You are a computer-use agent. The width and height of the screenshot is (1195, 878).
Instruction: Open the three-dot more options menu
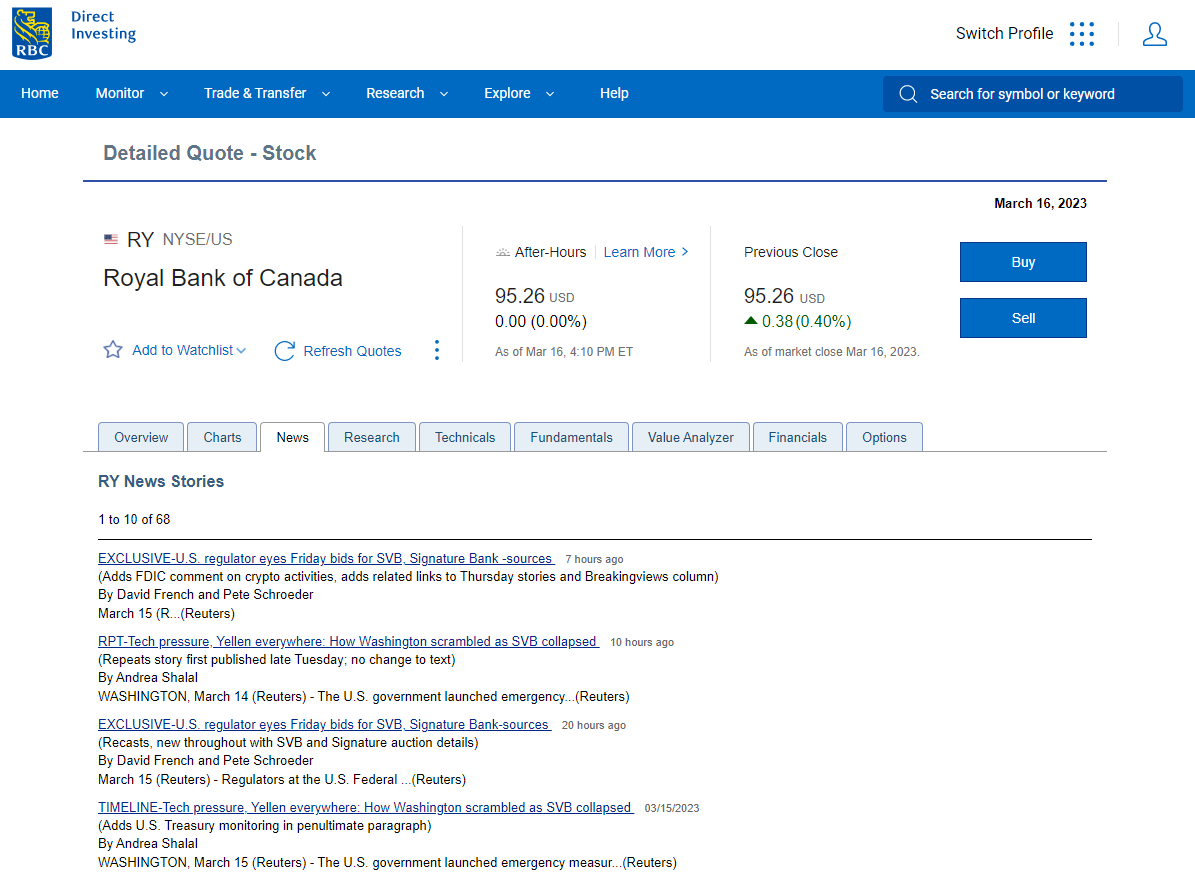point(437,350)
